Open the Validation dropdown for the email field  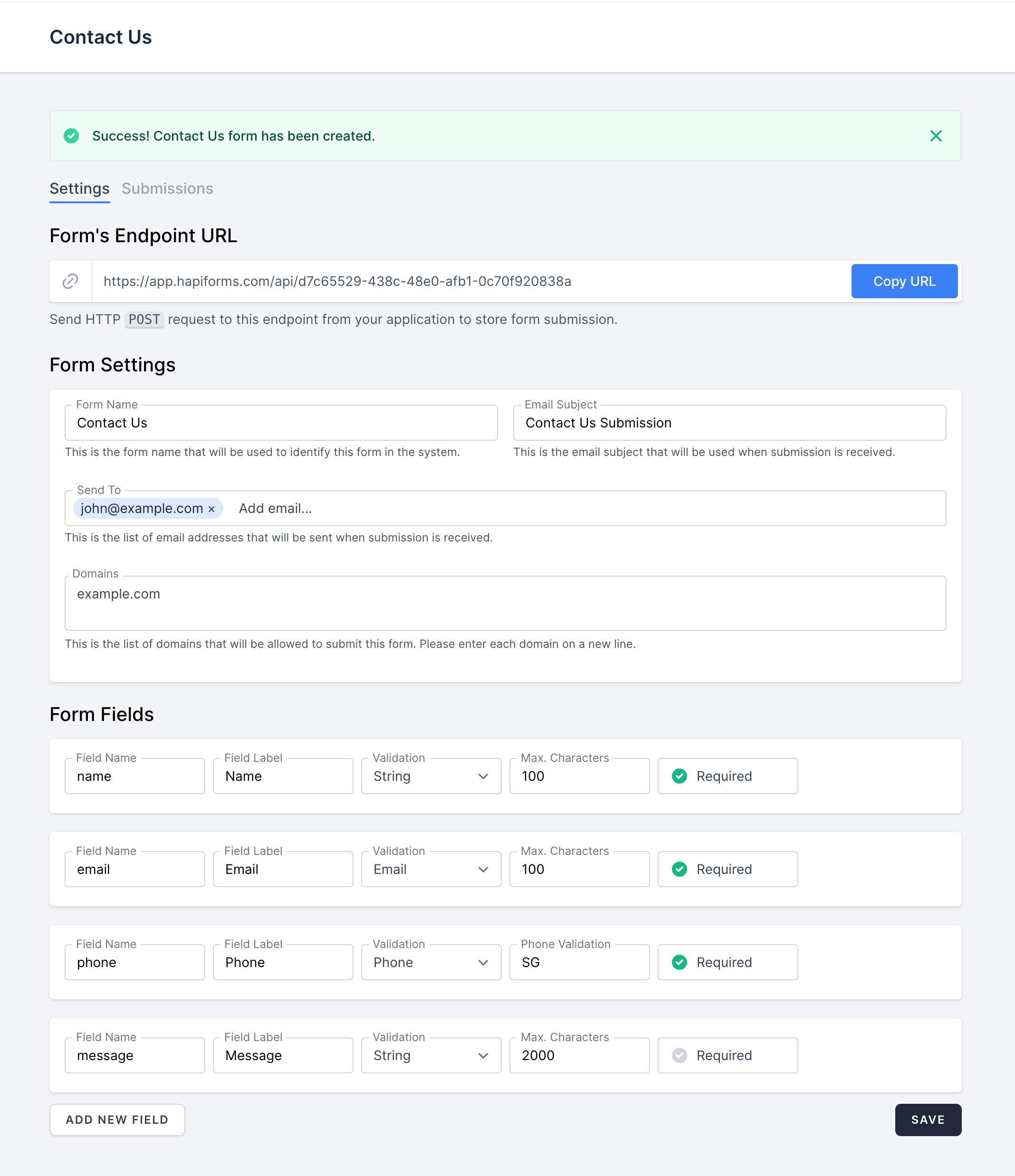(431, 869)
